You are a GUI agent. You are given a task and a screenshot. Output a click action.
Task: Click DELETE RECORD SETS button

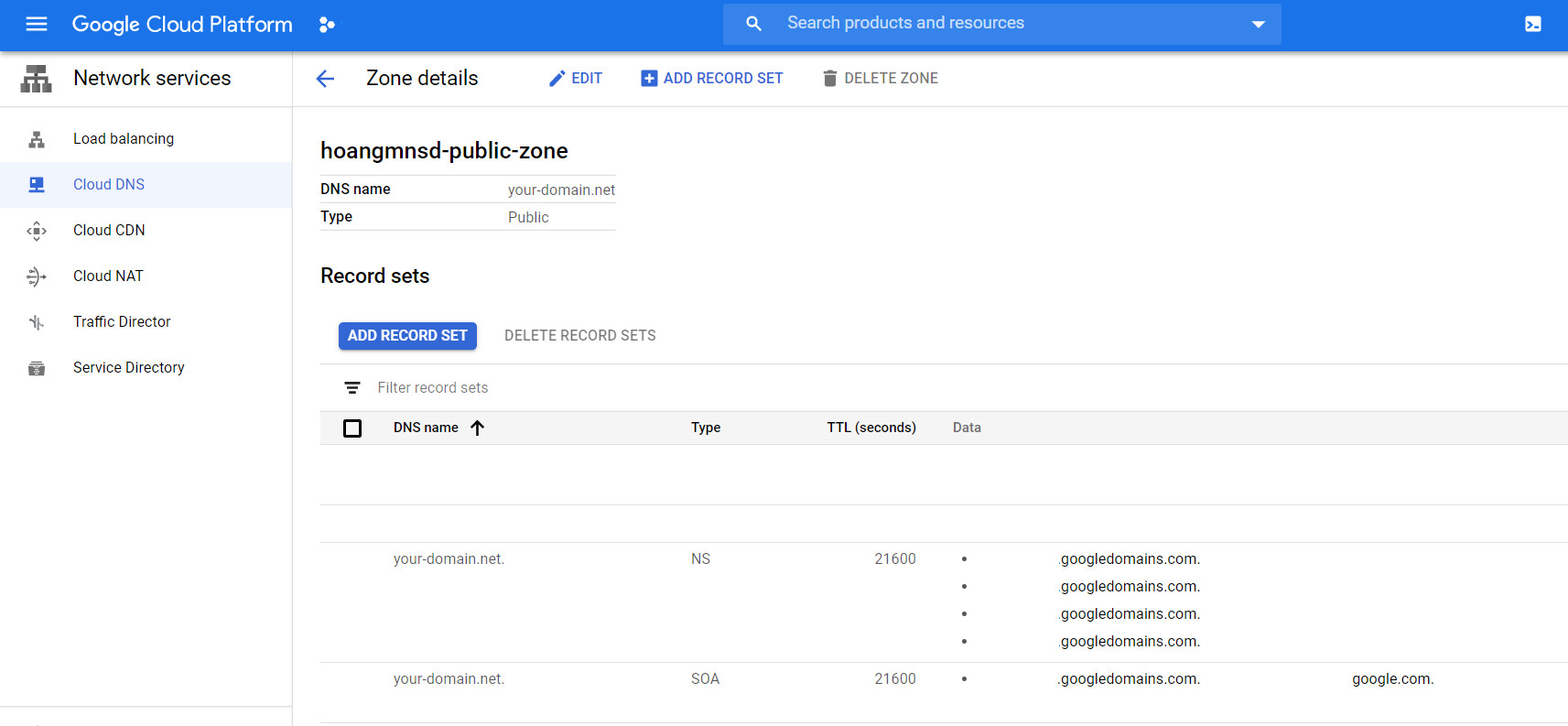point(580,336)
